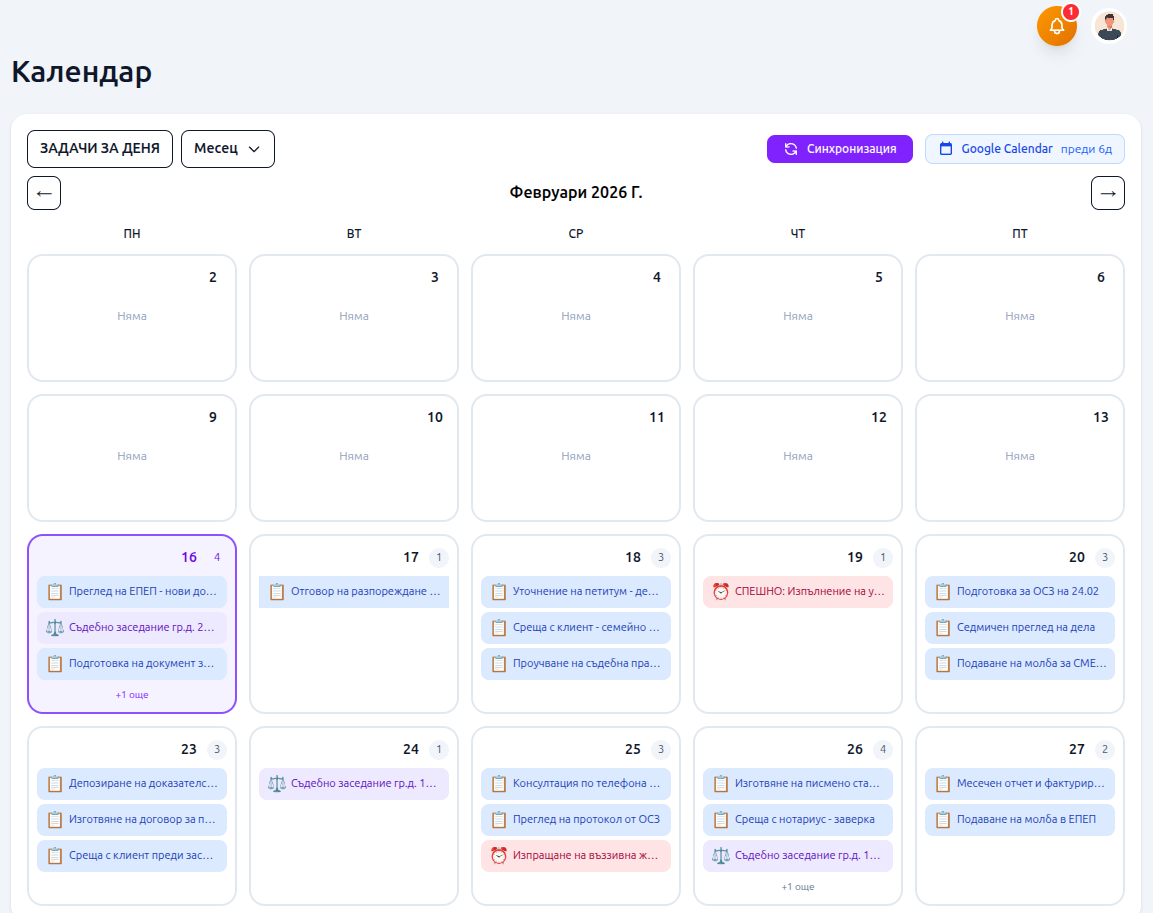Go to previous month with left arrow
Screen dimensions: 1153x913
(x=44, y=193)
